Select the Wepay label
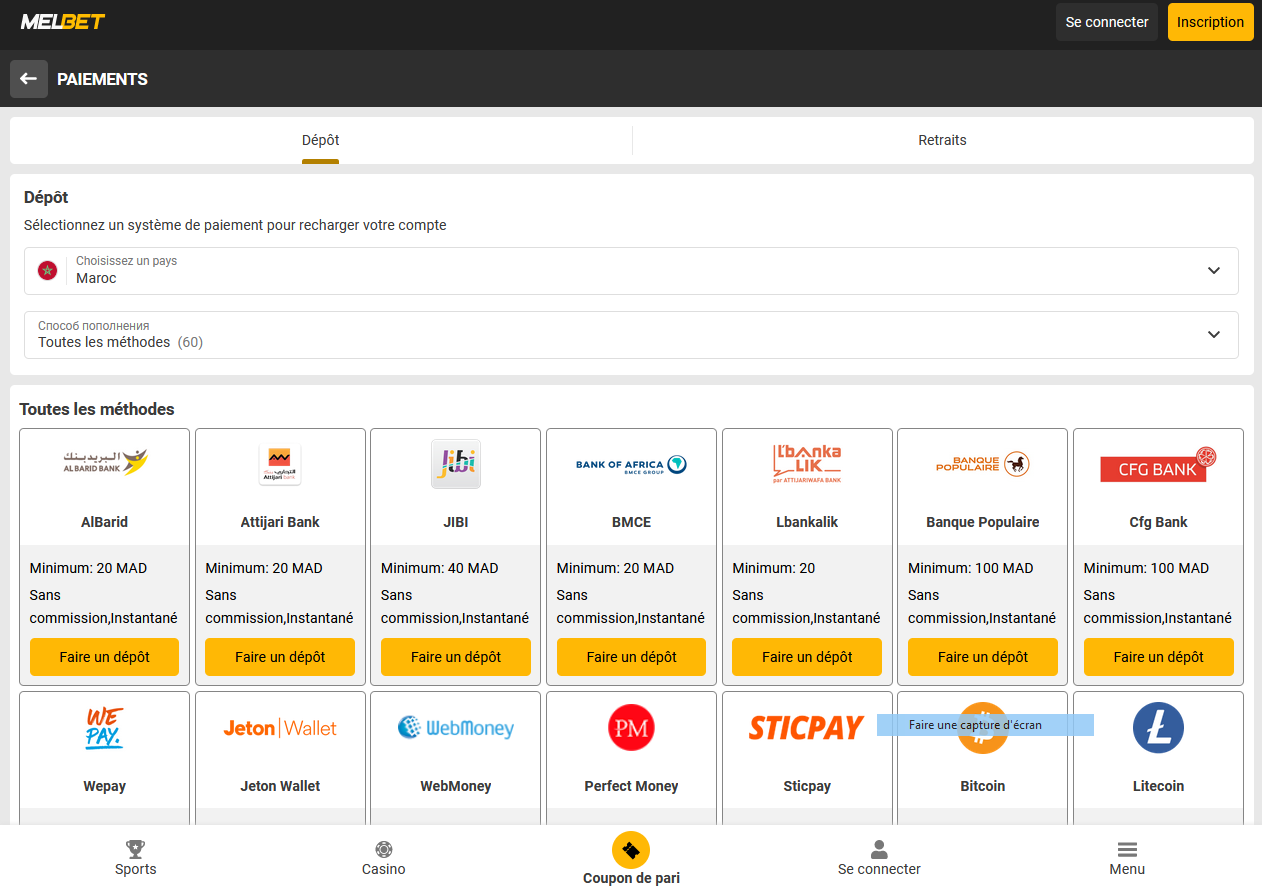Image resolution: width=1262 pixels, height=891 pixels. tap(105, 786)
